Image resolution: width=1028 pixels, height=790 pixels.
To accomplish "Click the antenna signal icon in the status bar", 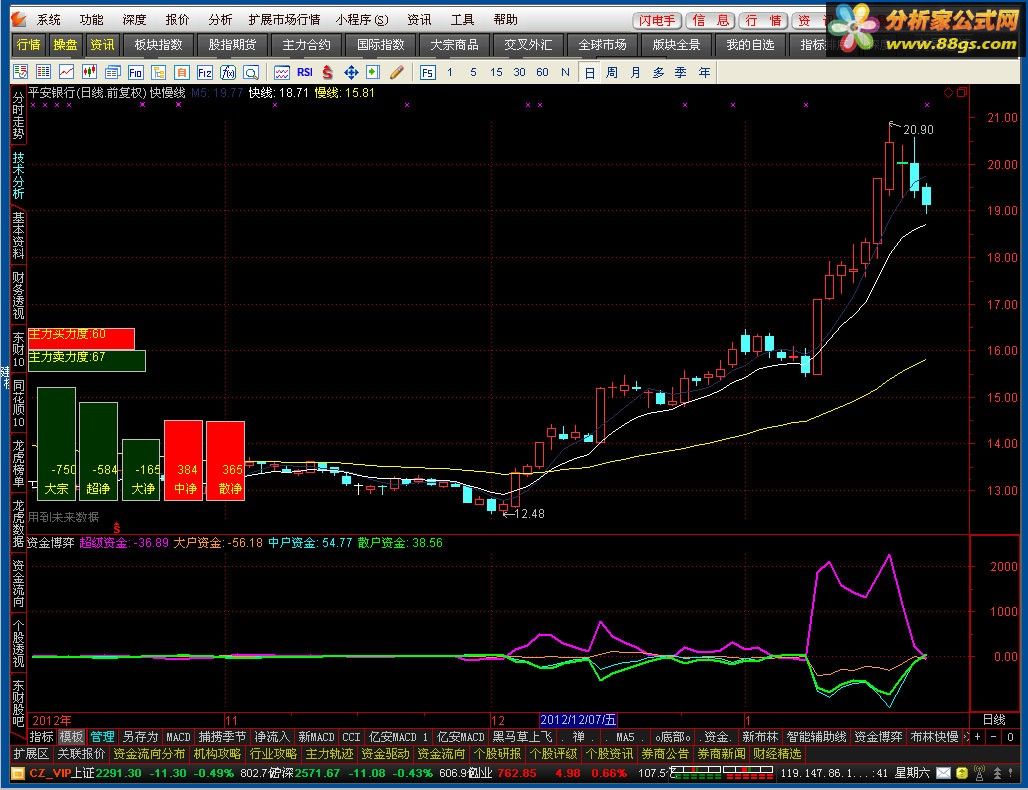I will [x=979, y=773].
